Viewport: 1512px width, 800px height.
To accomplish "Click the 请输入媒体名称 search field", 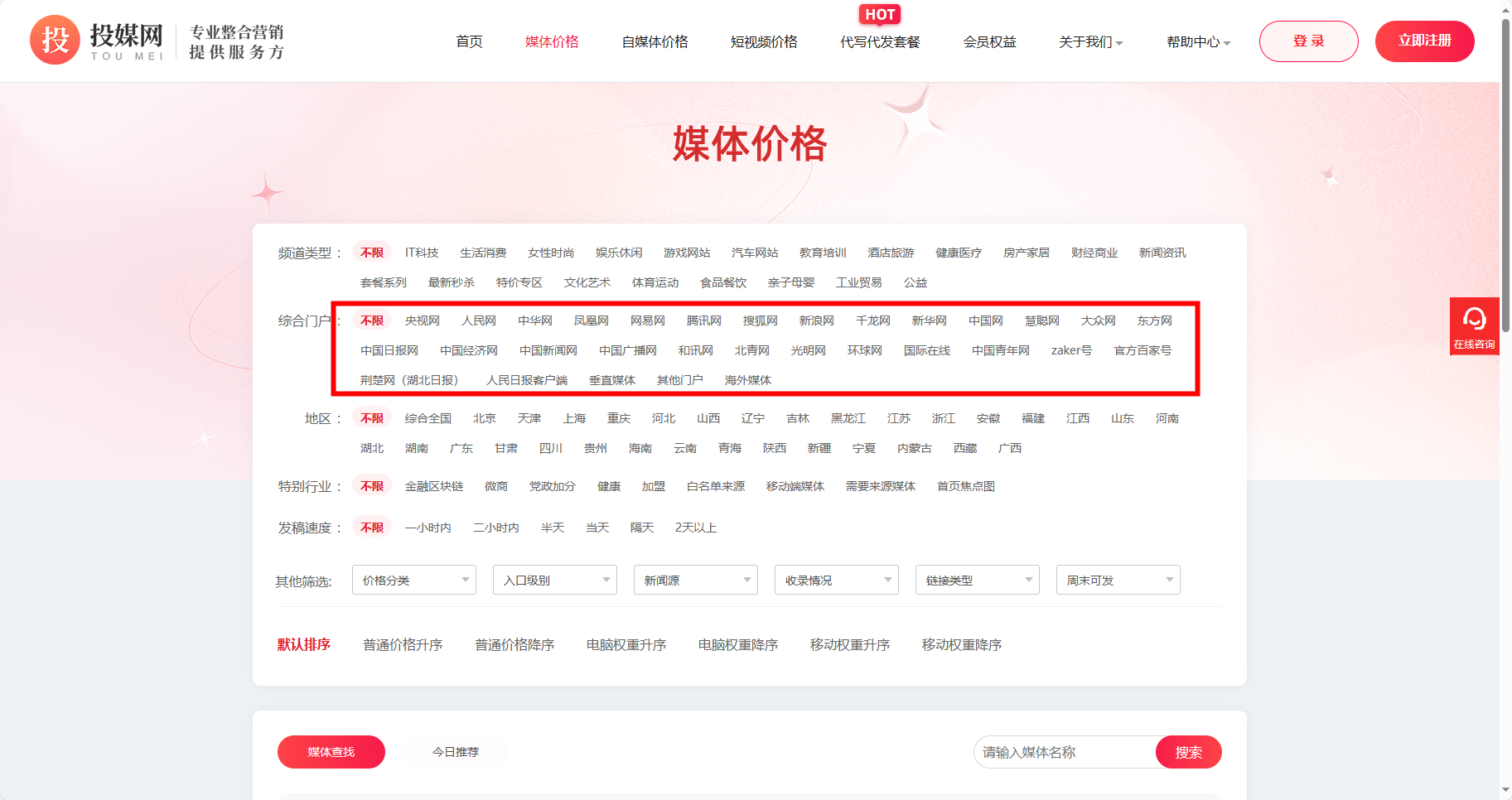I will 1065,752.
